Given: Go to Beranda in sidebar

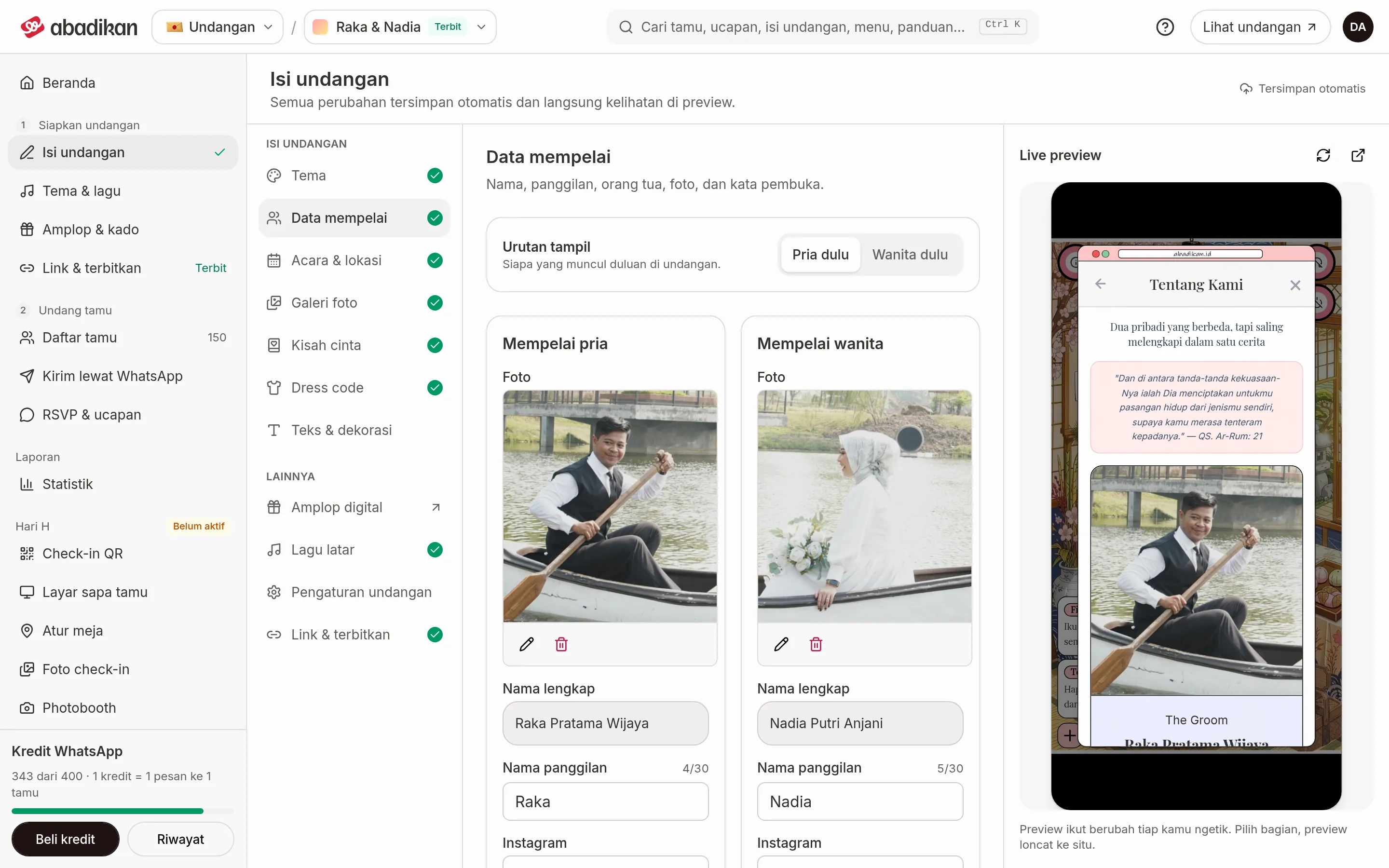Looking at the screenshot, I should tap(123, 82).
